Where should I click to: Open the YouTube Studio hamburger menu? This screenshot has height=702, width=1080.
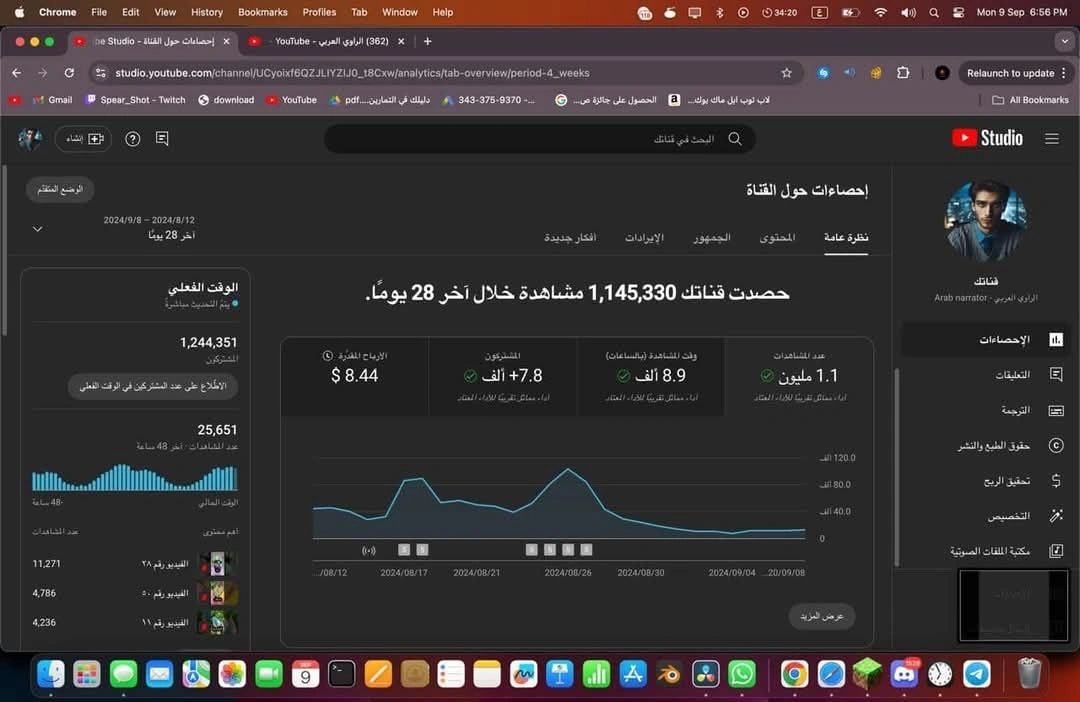(1051, 139)
